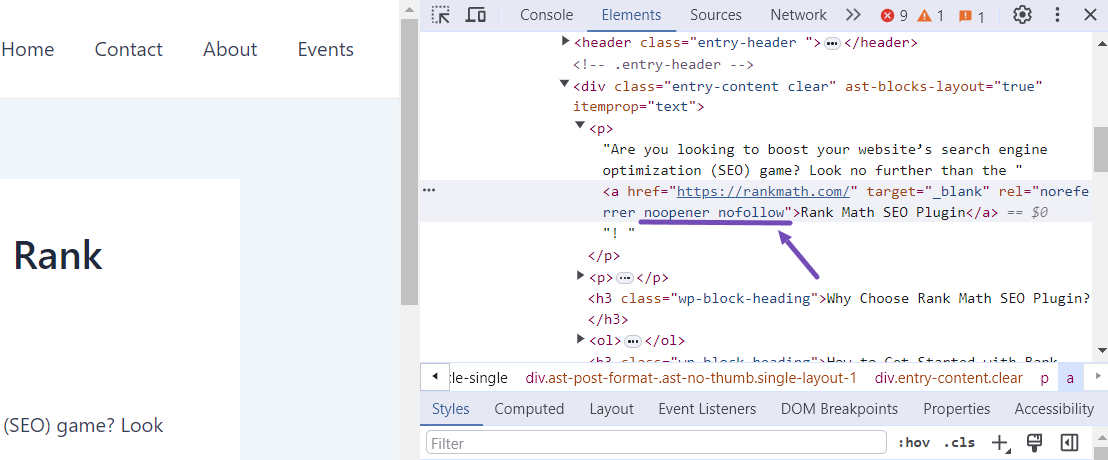Open the Event Listeners pane
This screenshot has width=1108, height=460.
(707, 408)
